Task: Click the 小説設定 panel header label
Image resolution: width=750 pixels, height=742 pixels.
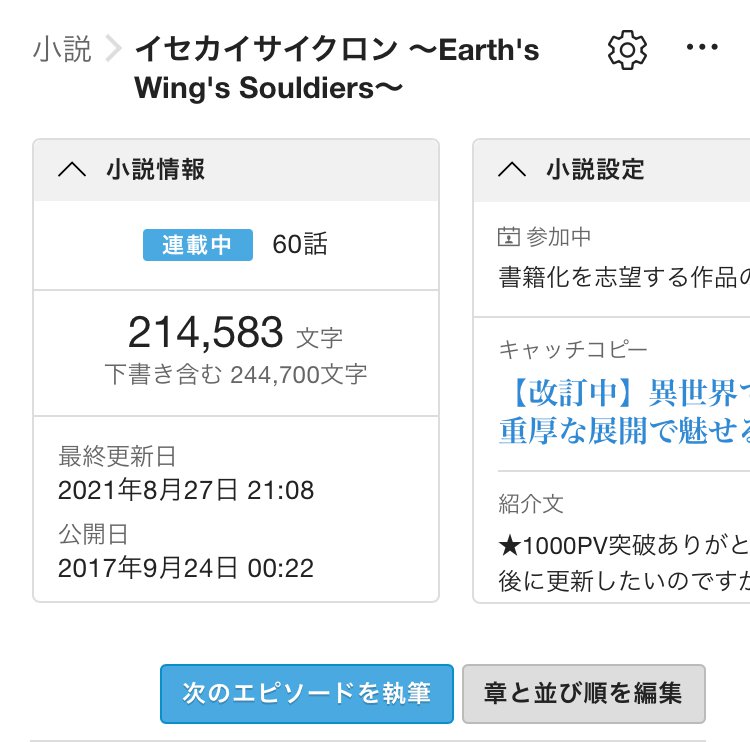Action: (595, 170)
